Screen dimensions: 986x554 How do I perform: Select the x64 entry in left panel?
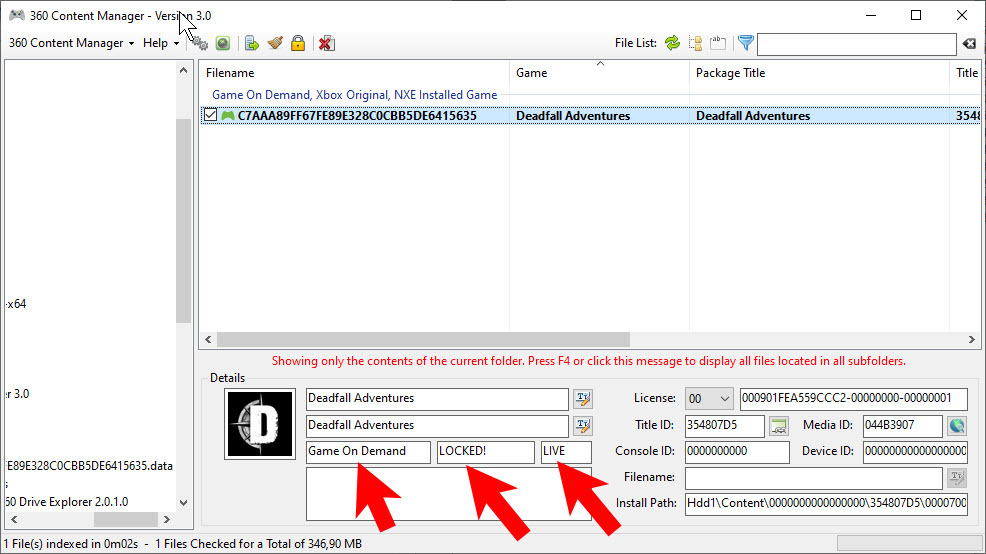(x=16, y=304)
